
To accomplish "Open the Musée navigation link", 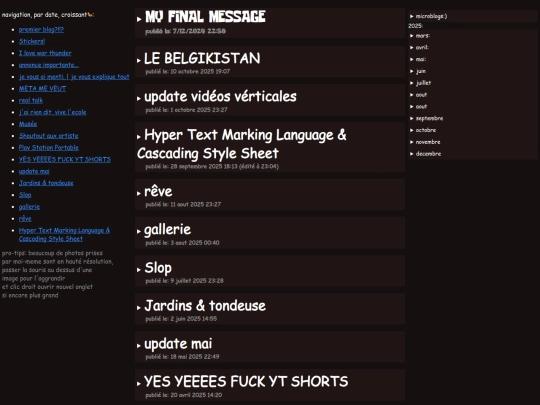I will [28, 124].
